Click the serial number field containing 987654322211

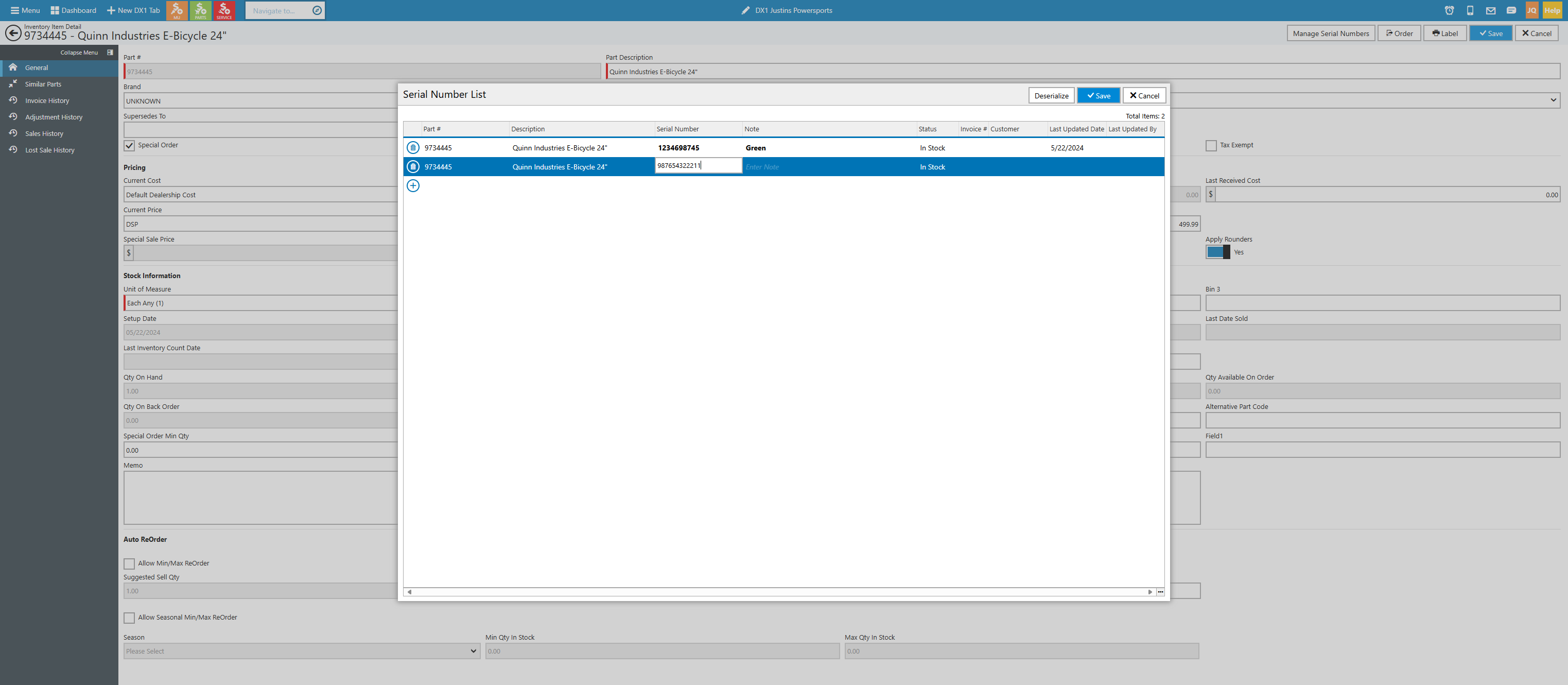pos(698,166)
